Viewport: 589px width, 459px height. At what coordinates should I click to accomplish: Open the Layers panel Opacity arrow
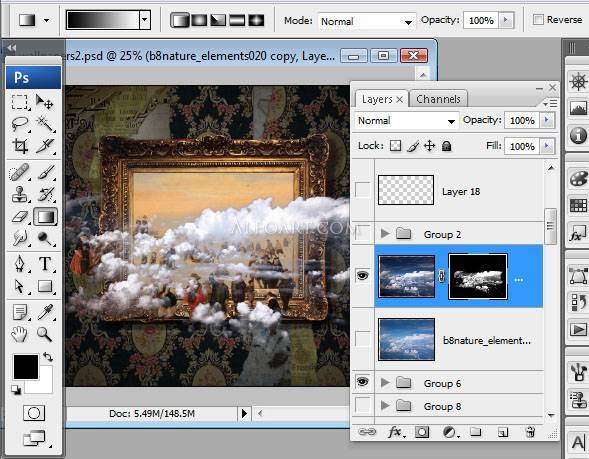coord(547,120)
